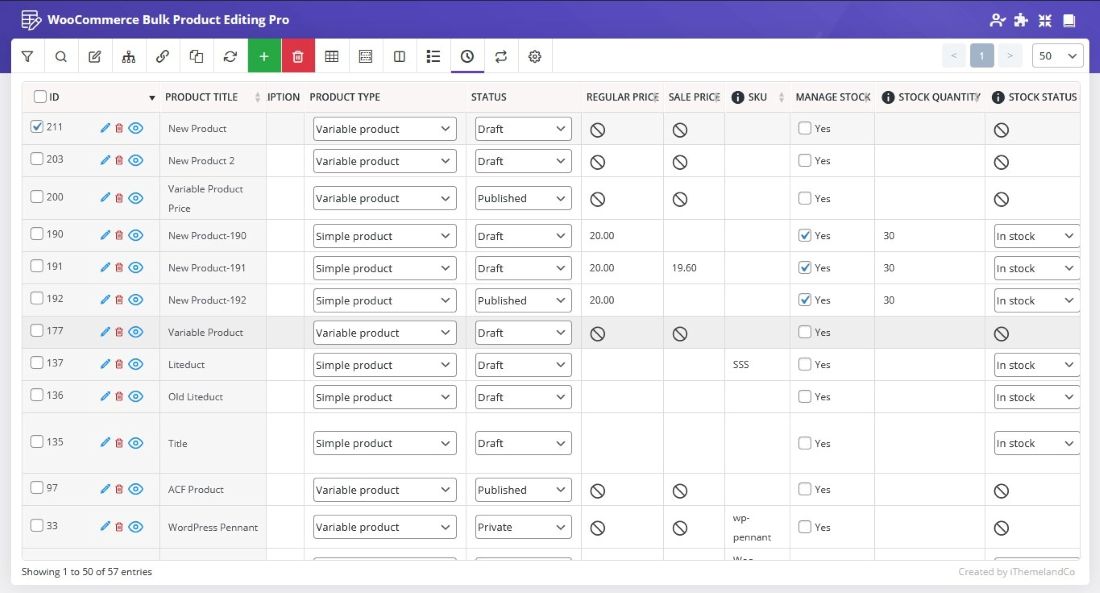
Task: View product 192 via its eye icon
Action: (x=136, y=300)
